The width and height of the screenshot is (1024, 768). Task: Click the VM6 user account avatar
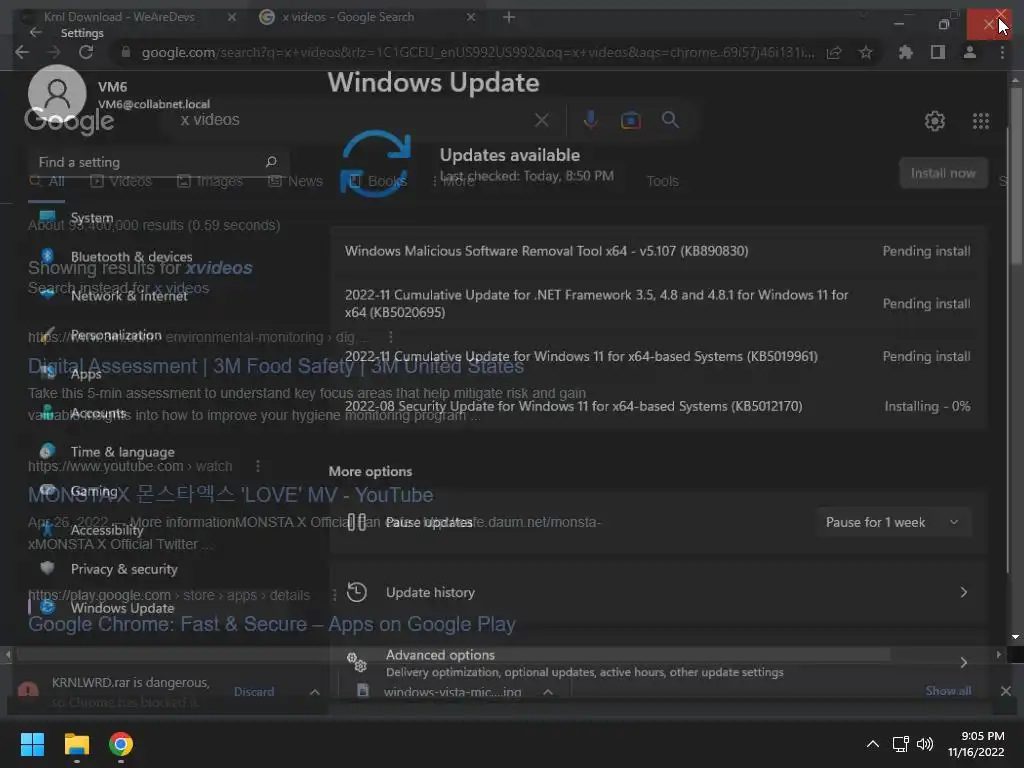pyautogui.click(x=57, y=93)
